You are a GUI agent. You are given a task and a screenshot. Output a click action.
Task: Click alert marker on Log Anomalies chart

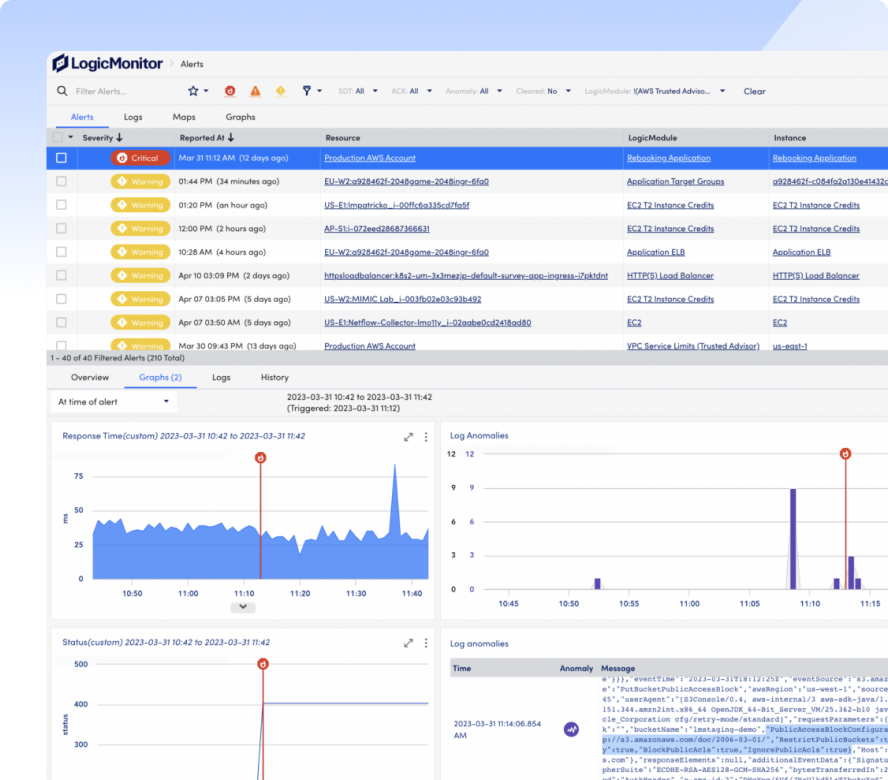point(846,454)
